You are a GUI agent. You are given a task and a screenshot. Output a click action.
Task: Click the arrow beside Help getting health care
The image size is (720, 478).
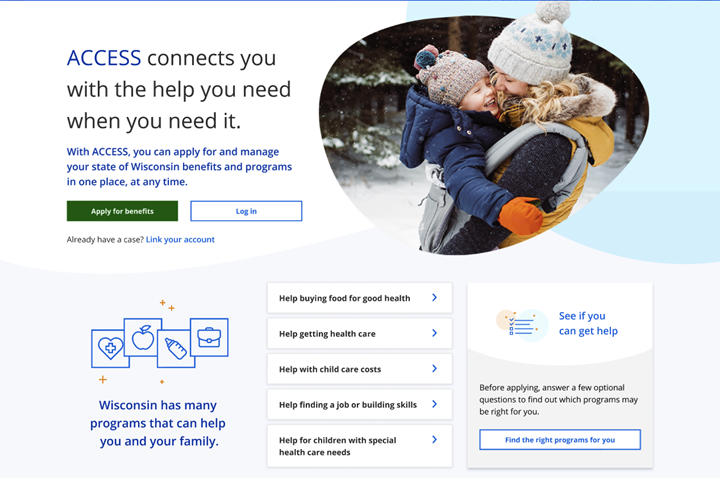pyautogui.click(x=434, y=333)
